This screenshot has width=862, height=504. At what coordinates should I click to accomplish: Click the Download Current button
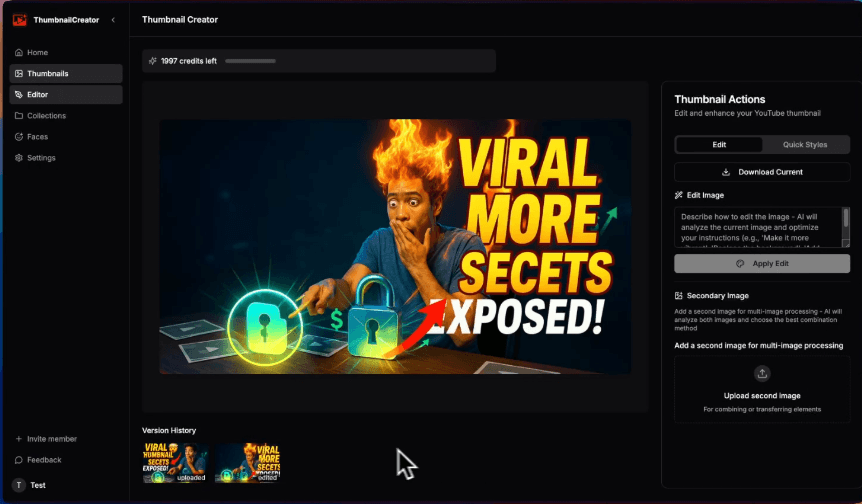[762, 172]
